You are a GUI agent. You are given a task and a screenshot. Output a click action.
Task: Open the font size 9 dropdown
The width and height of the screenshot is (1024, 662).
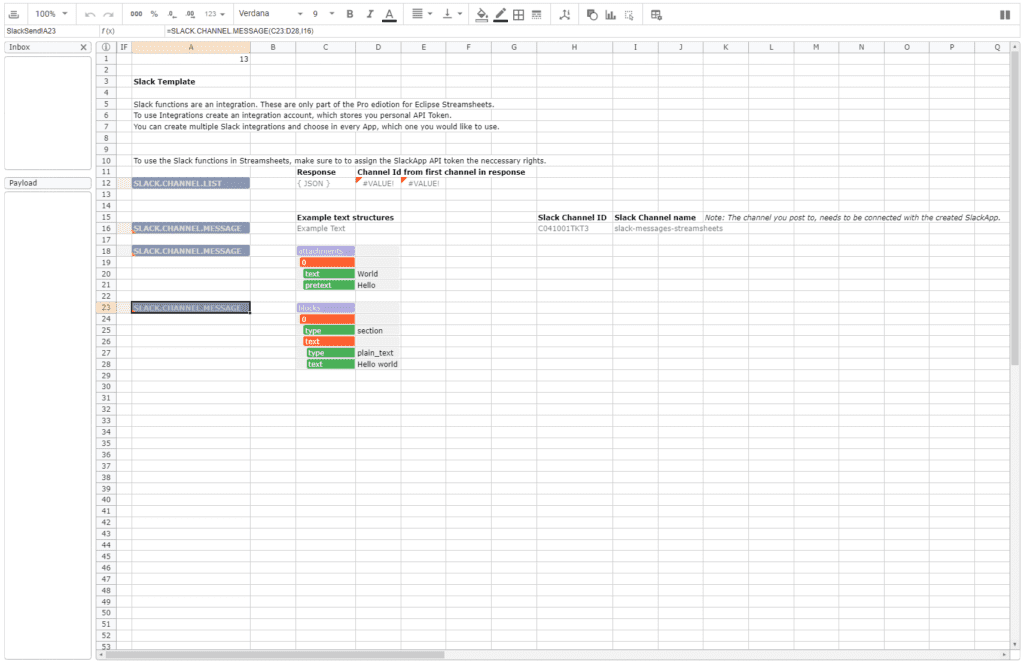pyautogui.click(x=323, y=14)
